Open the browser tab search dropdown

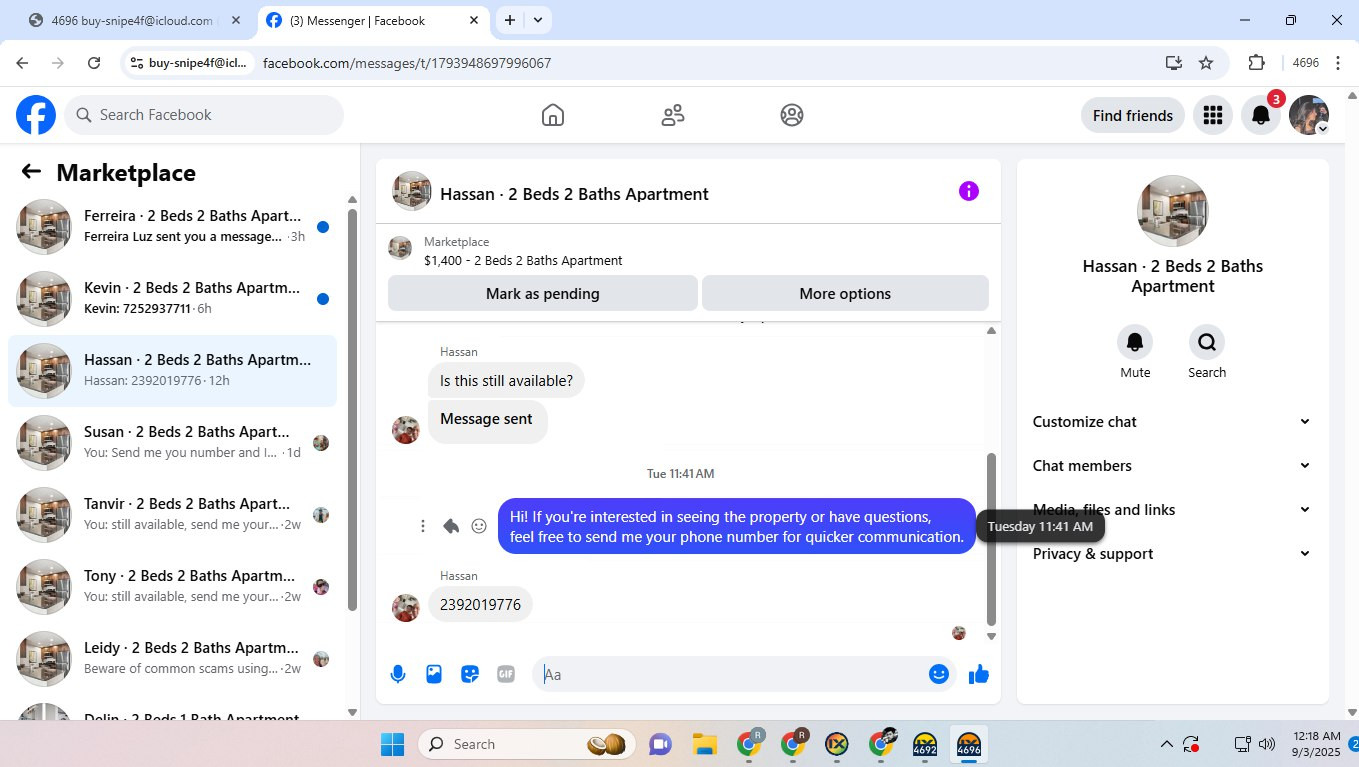click(x=538, y=20)
